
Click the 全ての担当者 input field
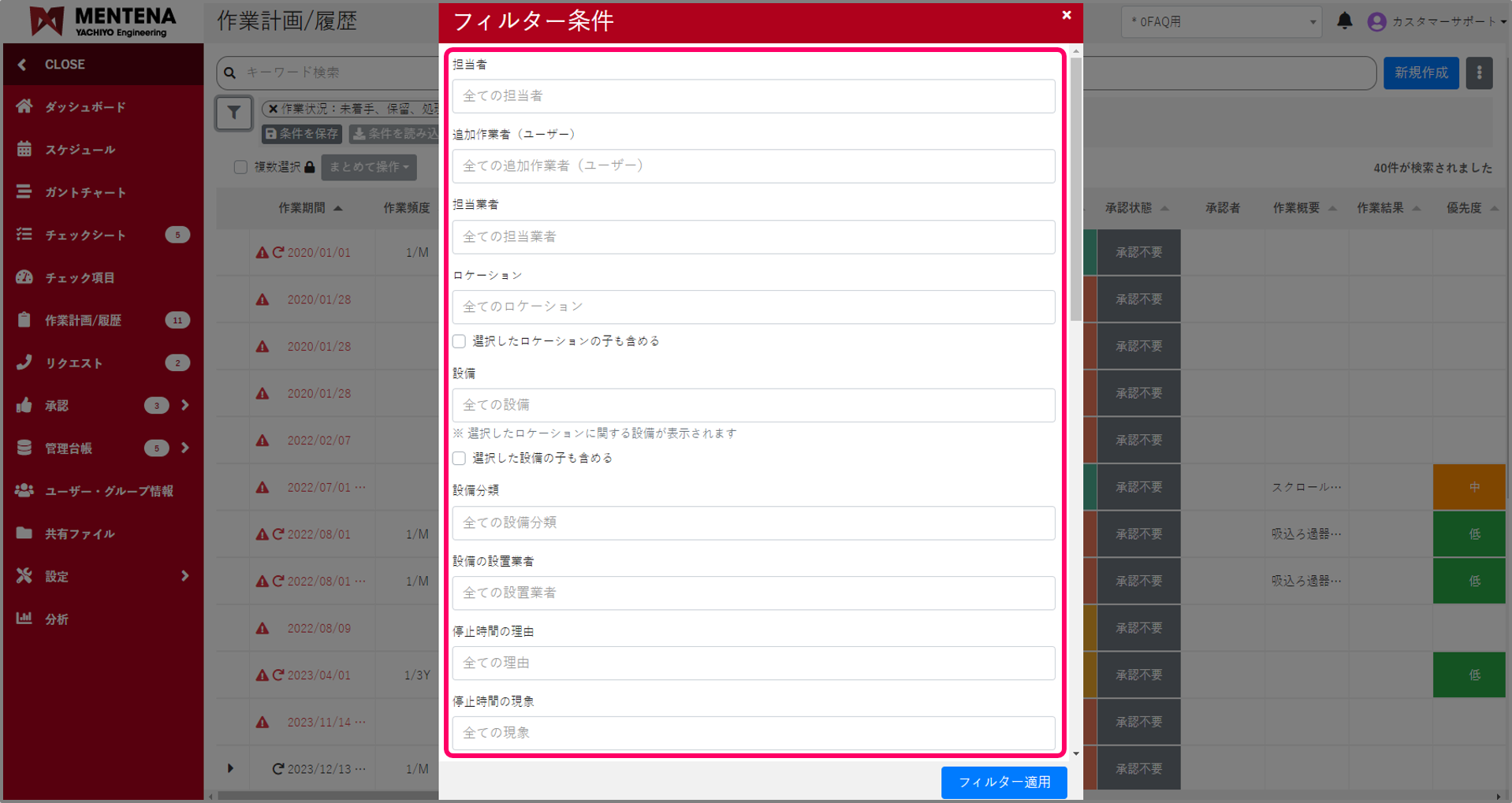click(753, 96)
